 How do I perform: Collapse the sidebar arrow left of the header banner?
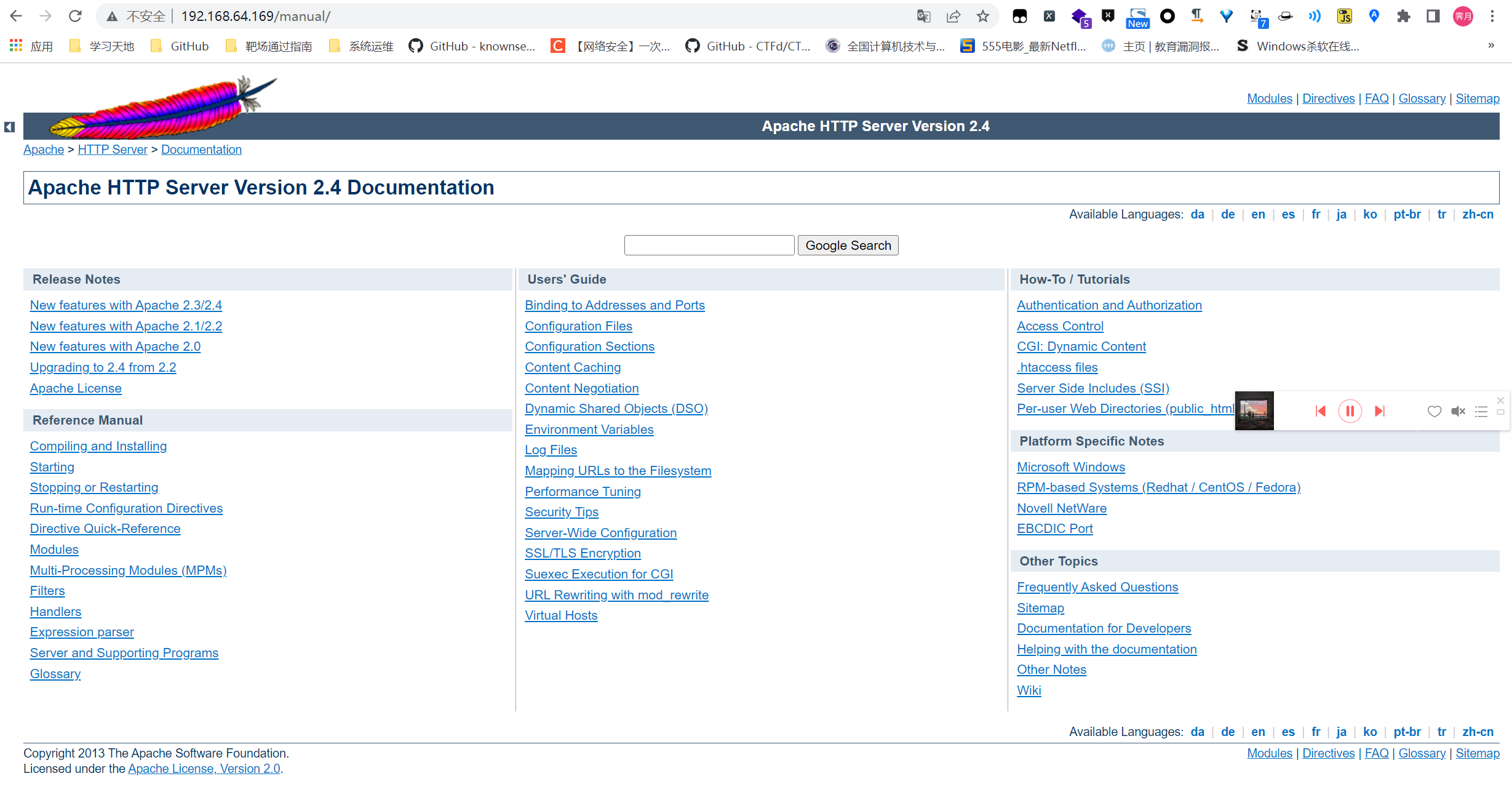click(x=9, y=127)
